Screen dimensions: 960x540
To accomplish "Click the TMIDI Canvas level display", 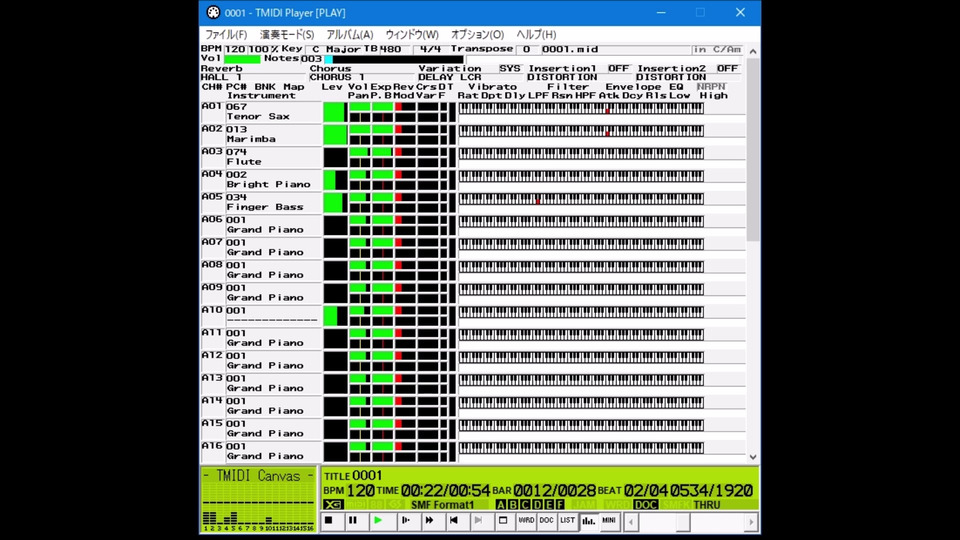I will (258, 500).
